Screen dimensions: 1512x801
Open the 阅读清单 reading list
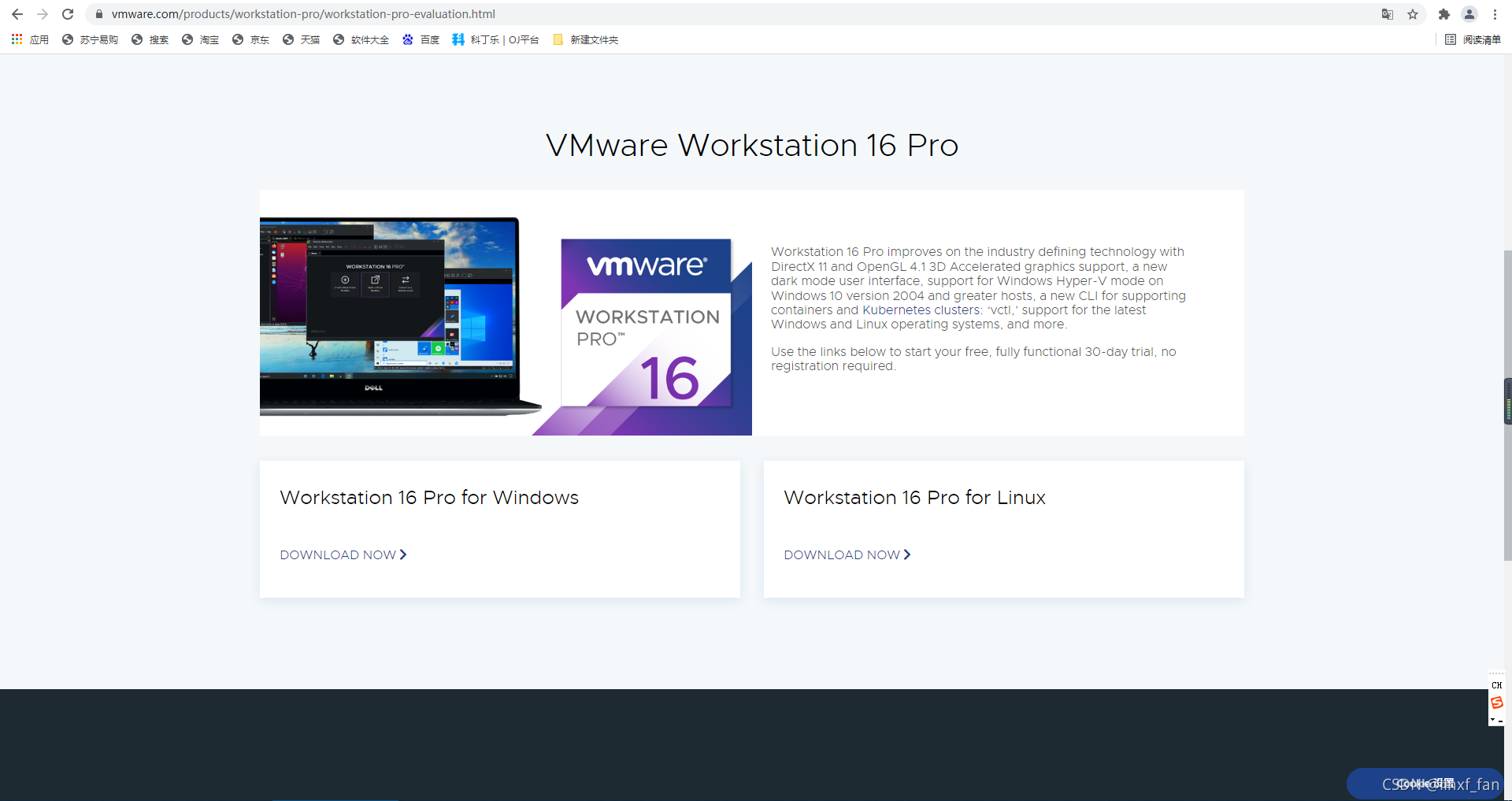click(x=1473, y=39)
